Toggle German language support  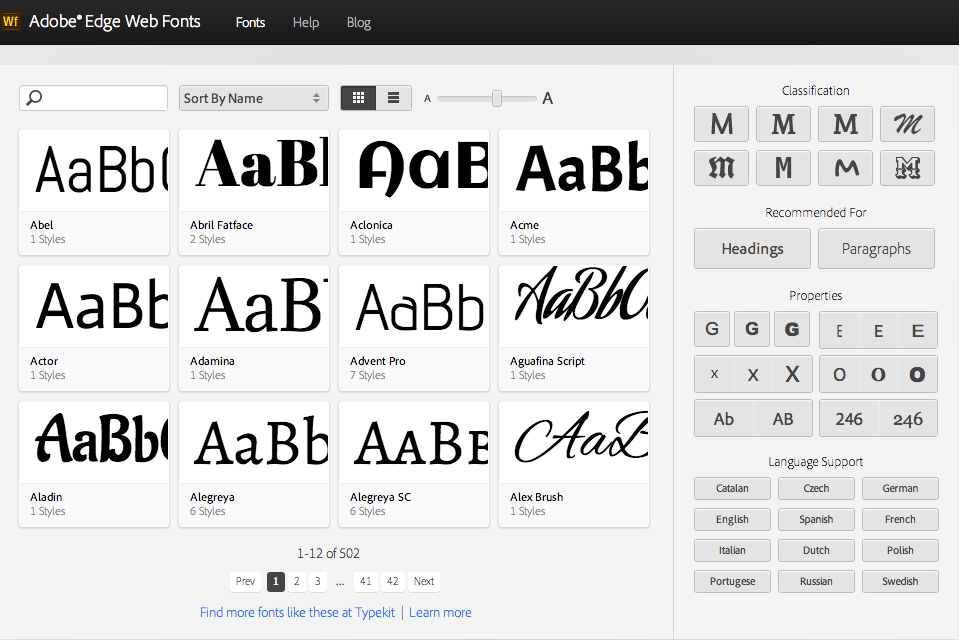coord(900,488)
